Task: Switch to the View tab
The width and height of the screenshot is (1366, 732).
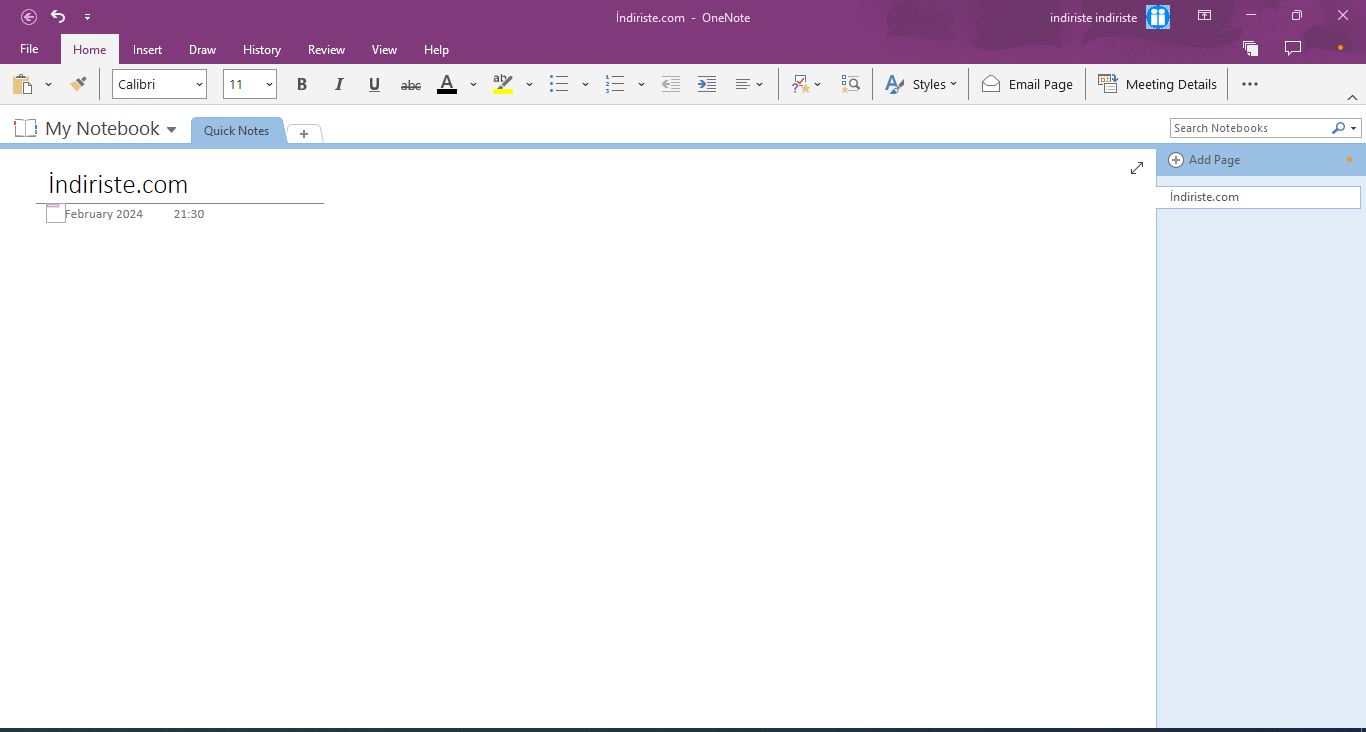Action: click(x=384, y=50)
